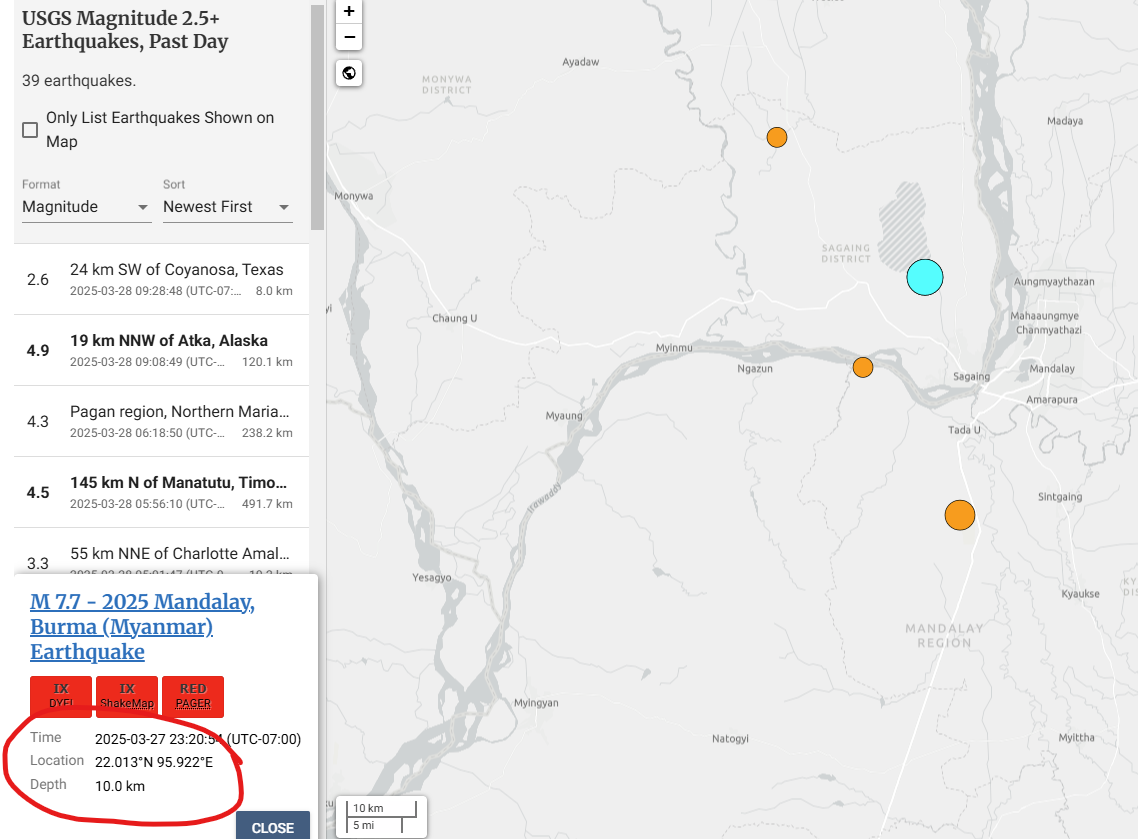
Task: Open the Pagan region, Northern Mariana earthquake
Action: point(161,422)
